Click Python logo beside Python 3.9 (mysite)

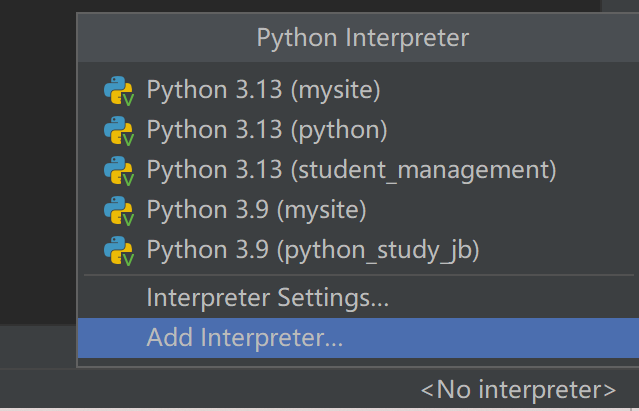[x=117, y=210]
